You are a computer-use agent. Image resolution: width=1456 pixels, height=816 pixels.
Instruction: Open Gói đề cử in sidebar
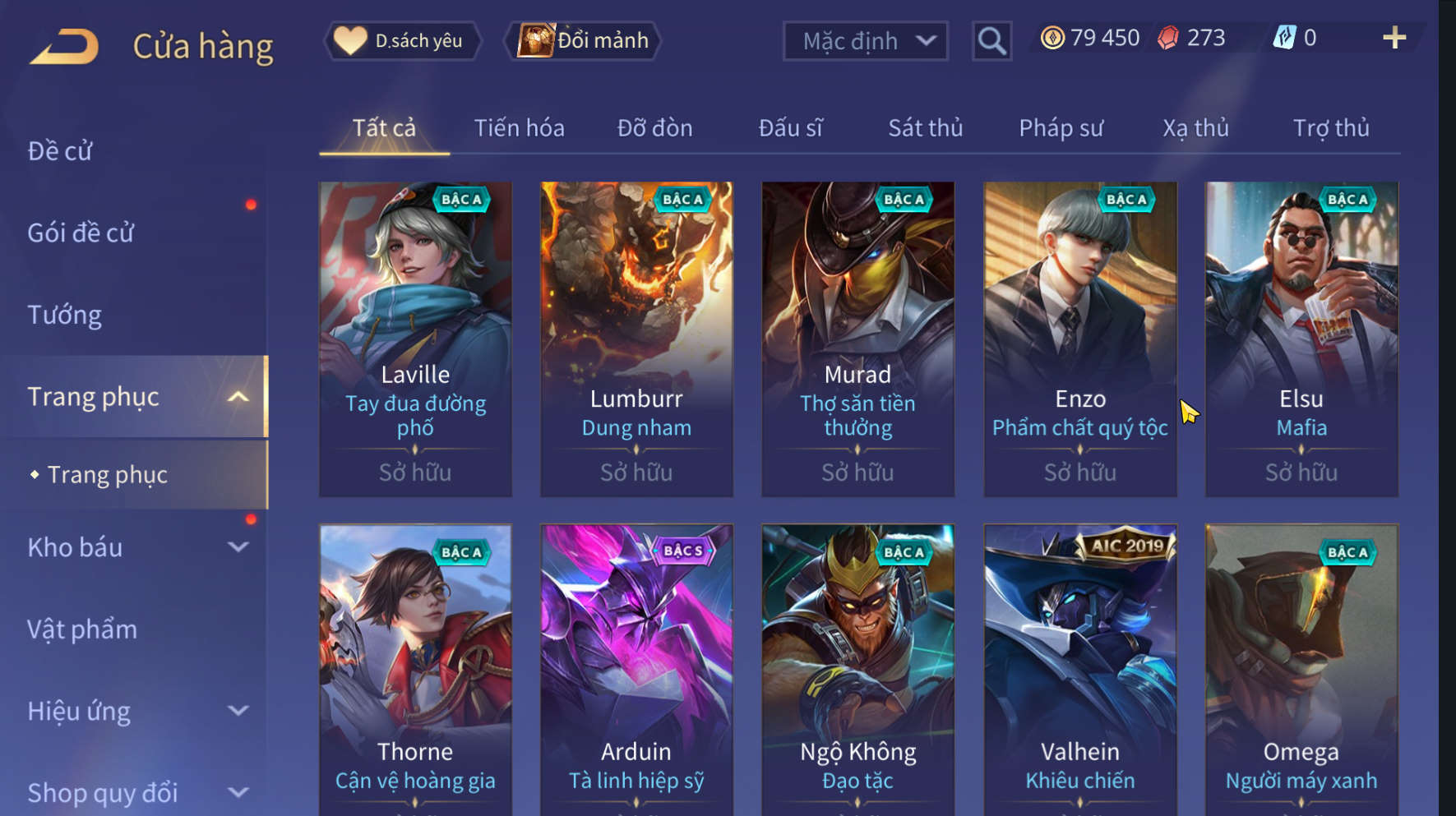click(x=81, y=233)
